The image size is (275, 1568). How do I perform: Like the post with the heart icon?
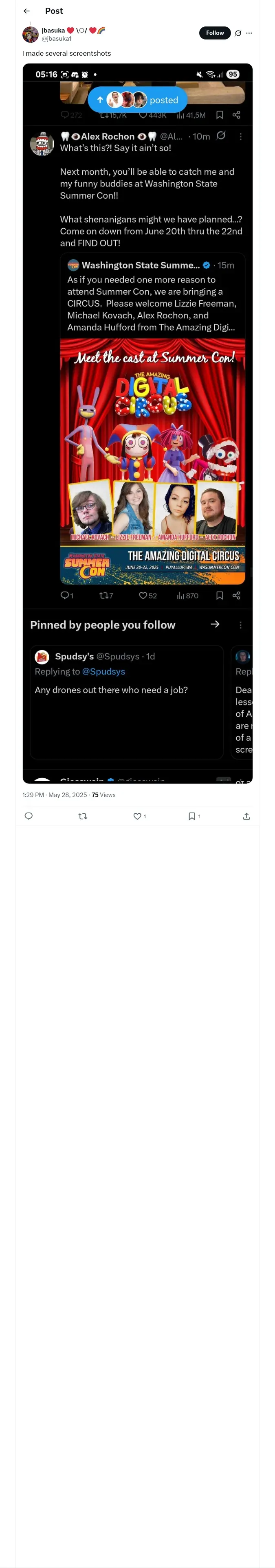click(138, 816)
